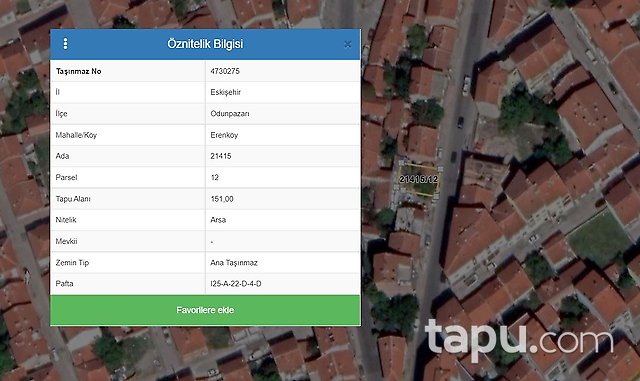Select the Tapu Alanı value 151,00

[222, 199]
